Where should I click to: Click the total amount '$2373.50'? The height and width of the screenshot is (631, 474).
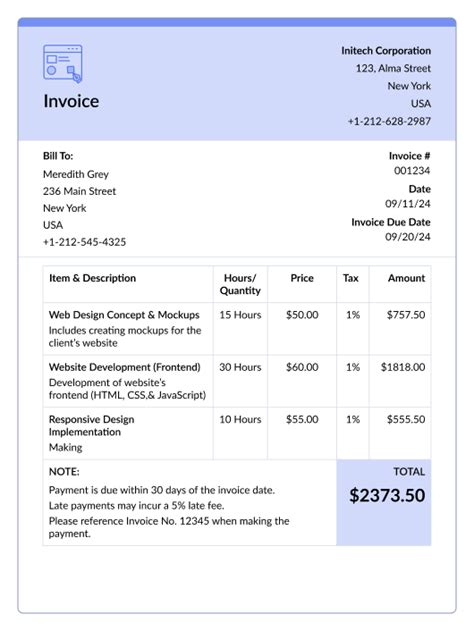387,495
